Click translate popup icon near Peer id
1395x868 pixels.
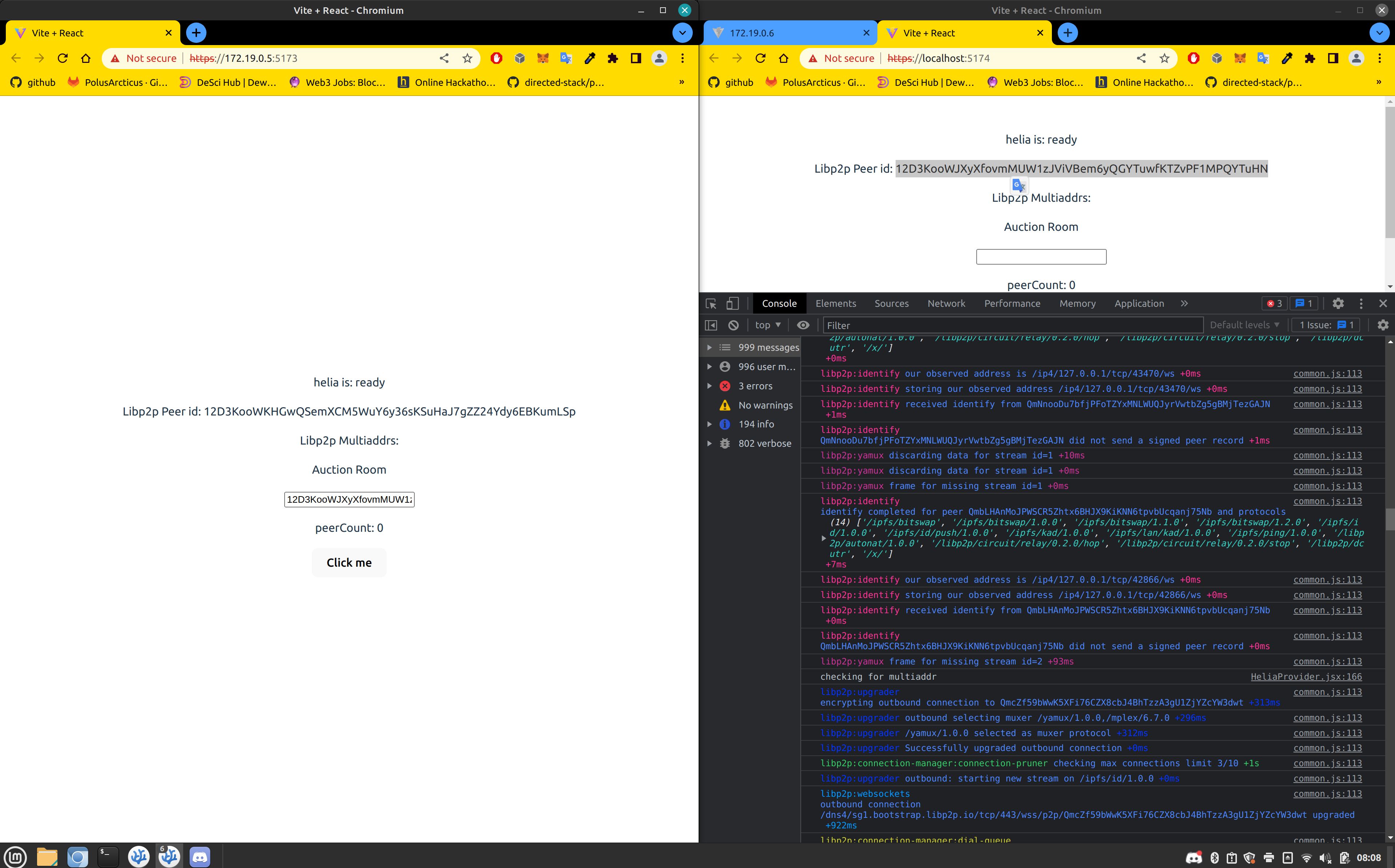point(1019,185)
